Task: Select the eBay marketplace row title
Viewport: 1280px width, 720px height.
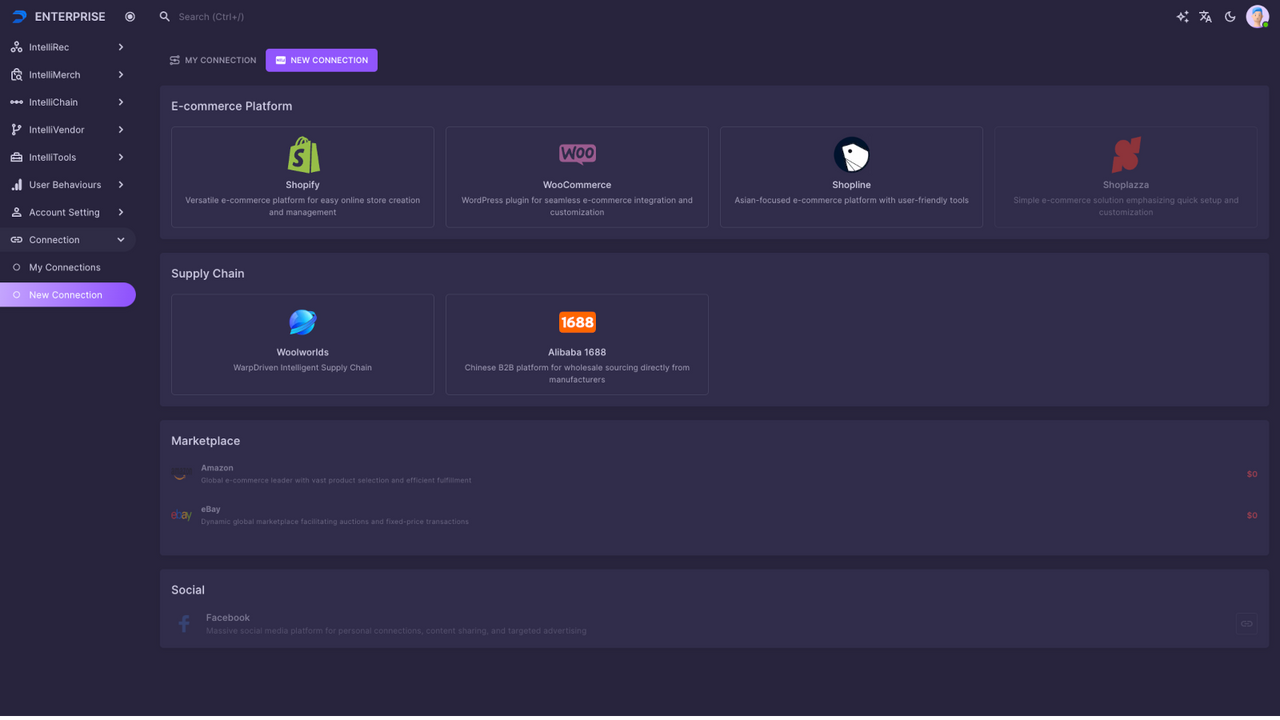Action: pyautogui.click(x=210, y=509)
